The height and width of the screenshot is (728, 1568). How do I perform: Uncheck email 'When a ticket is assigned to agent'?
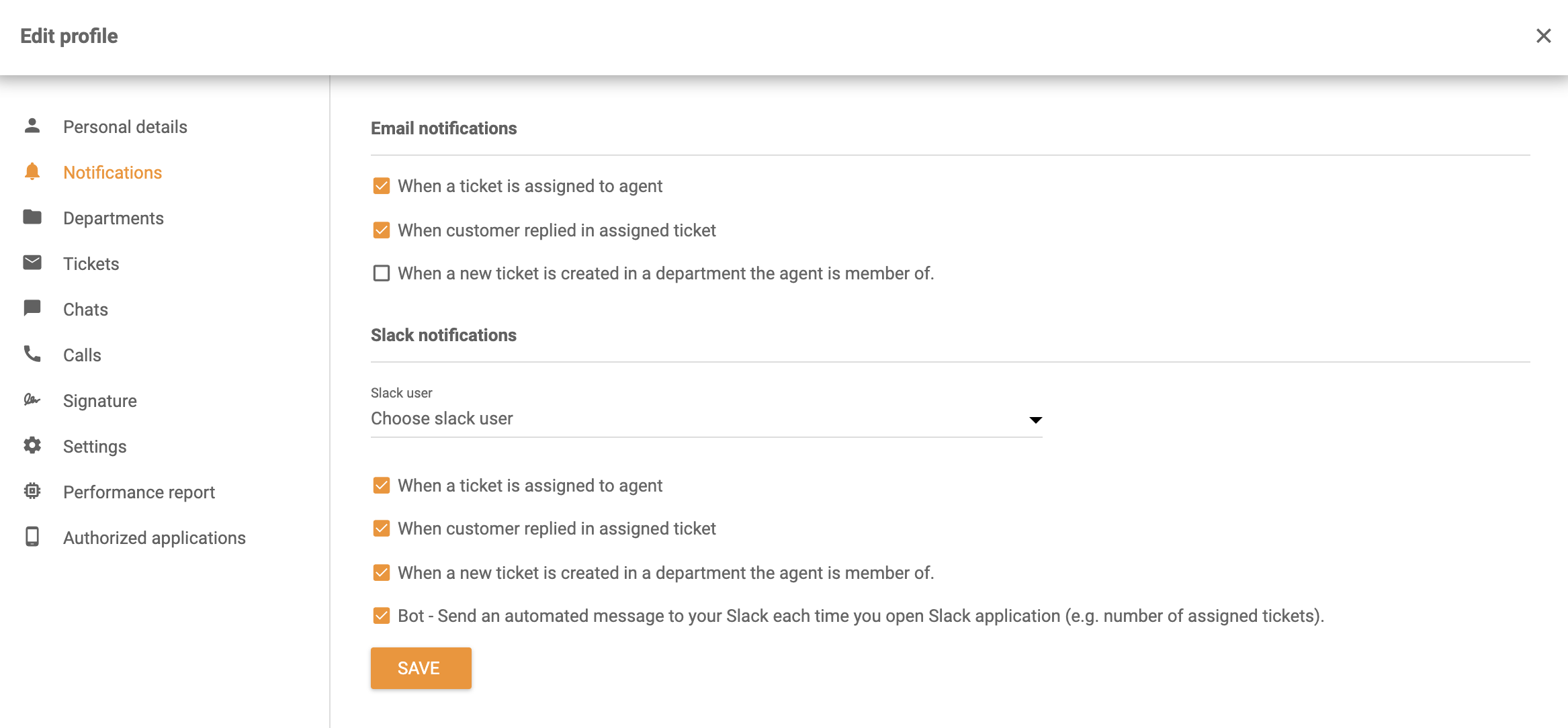(x=382, y=186)
